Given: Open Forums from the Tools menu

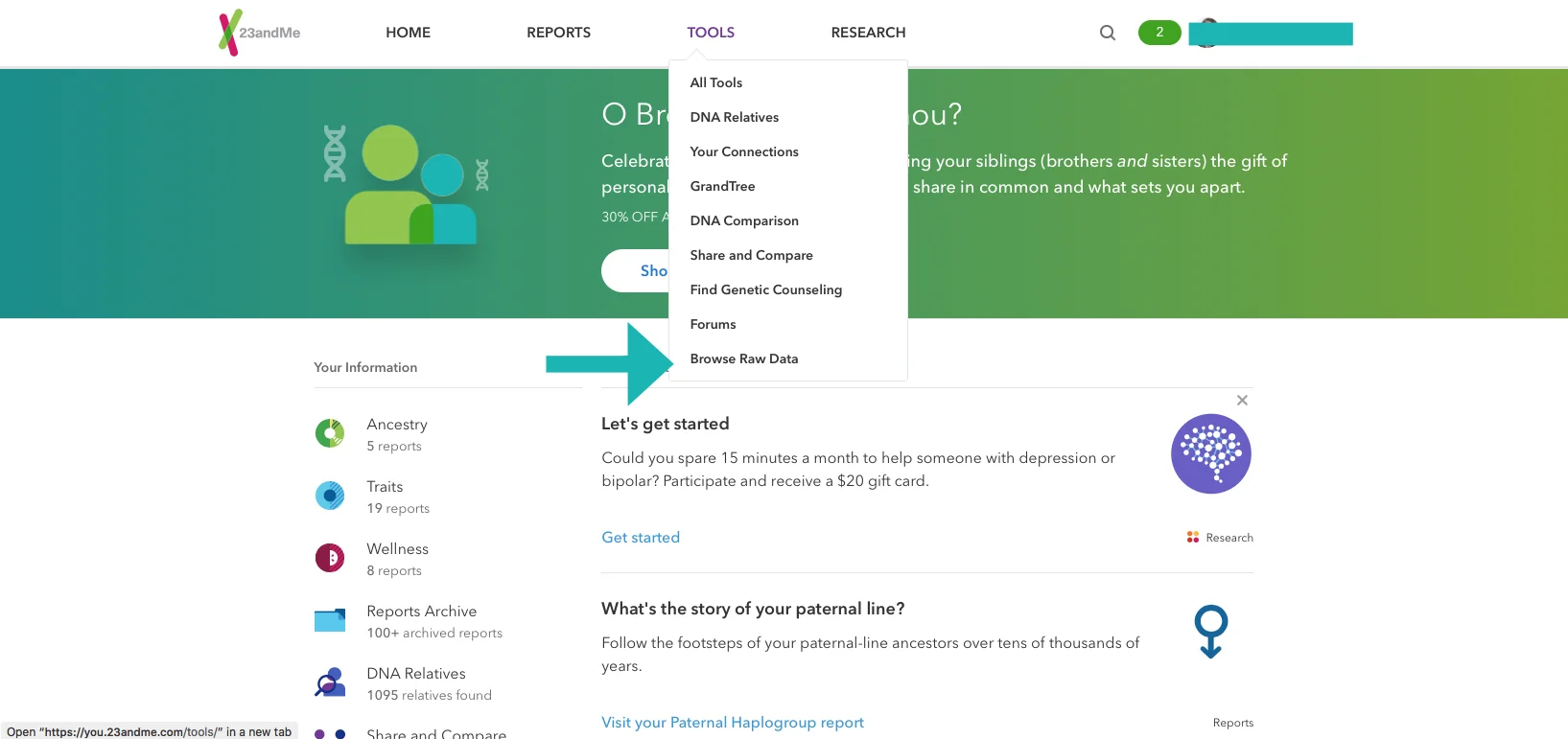Looking at the screenshot, I should [x=713, y=324].
